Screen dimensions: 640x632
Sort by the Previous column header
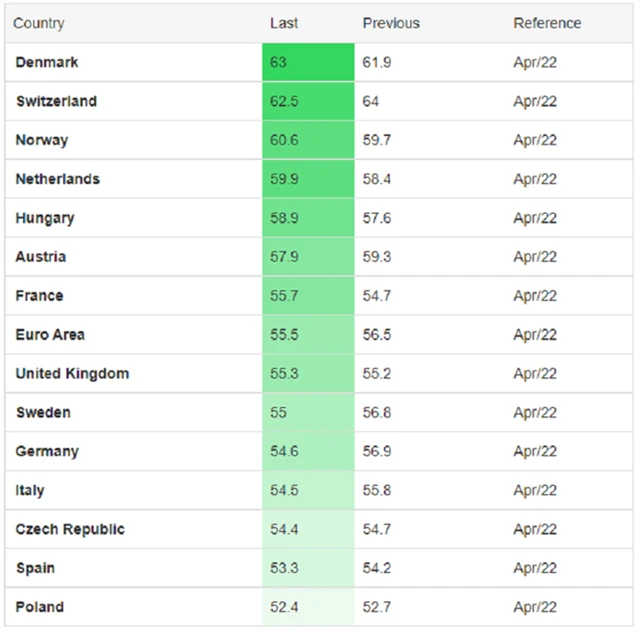(391, 23)
